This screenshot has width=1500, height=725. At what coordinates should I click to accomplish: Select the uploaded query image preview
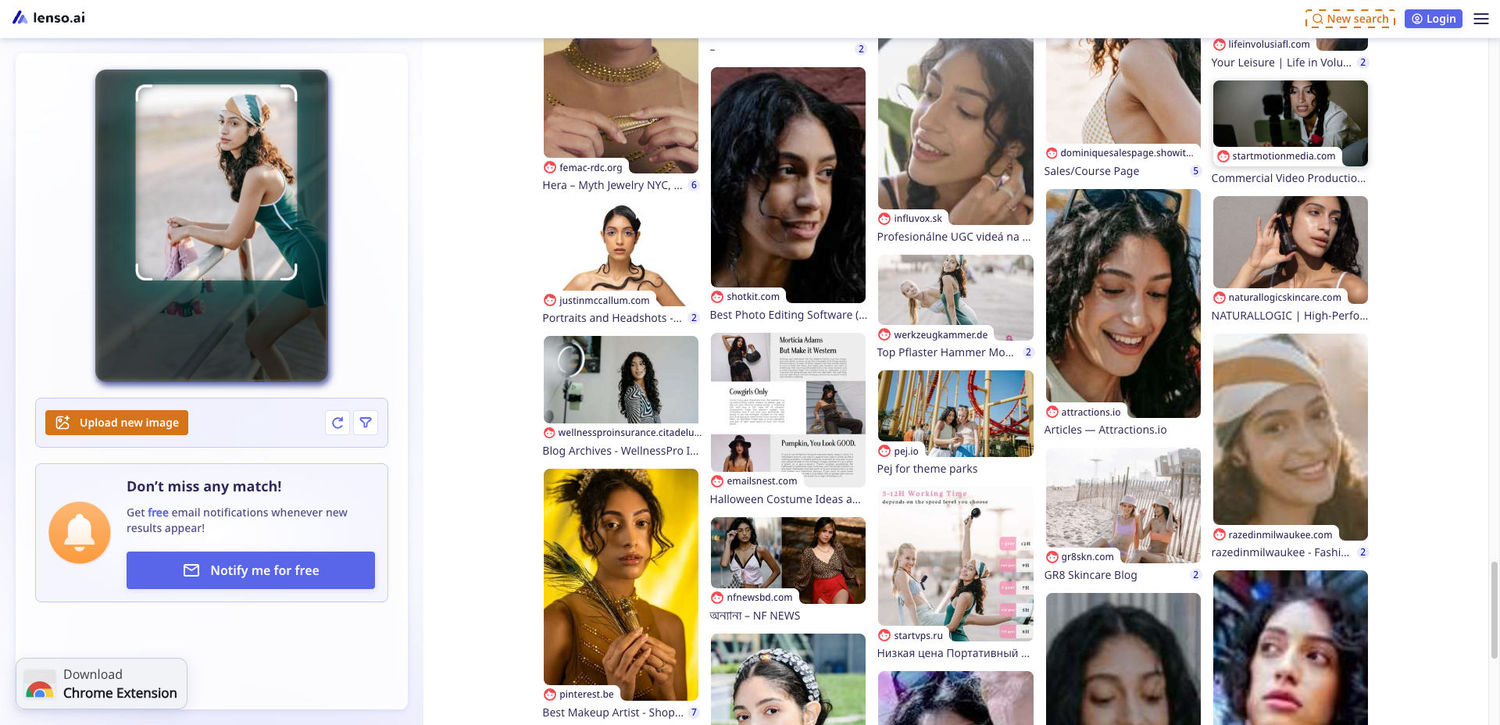tap(216, 182)
